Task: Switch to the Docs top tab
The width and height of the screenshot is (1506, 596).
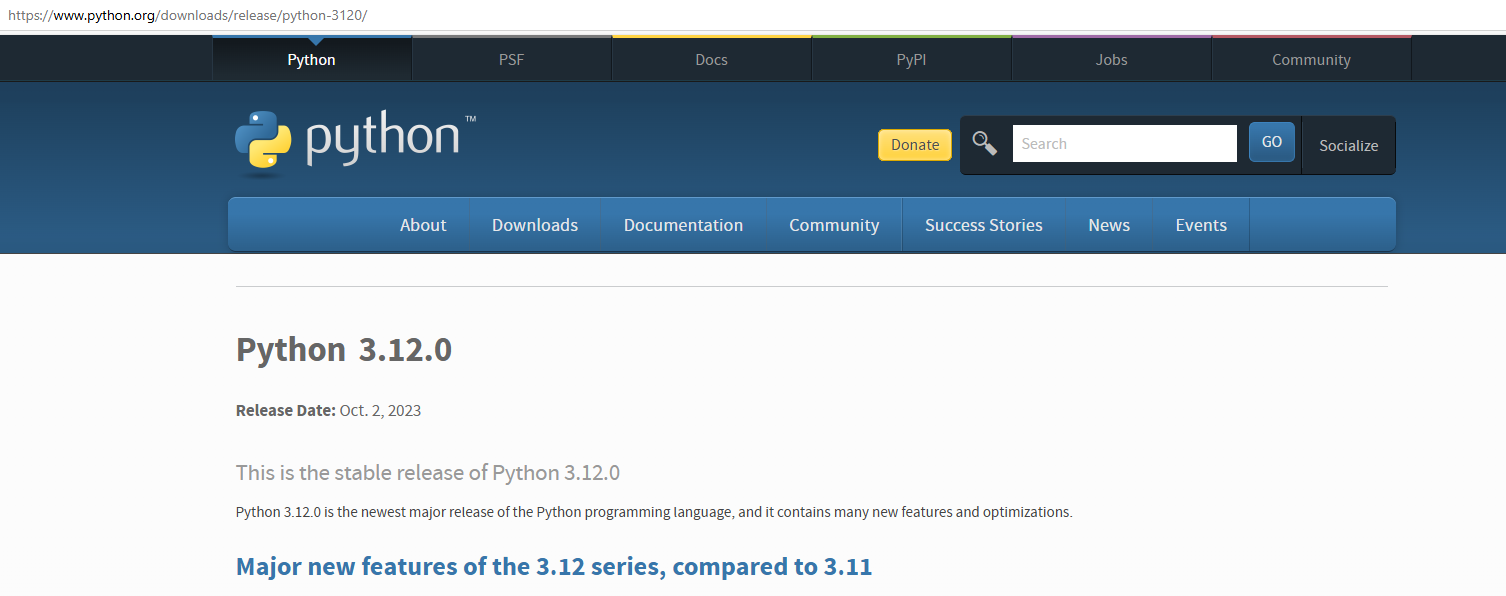Action: pyautogui.click(x=711, y=60)
